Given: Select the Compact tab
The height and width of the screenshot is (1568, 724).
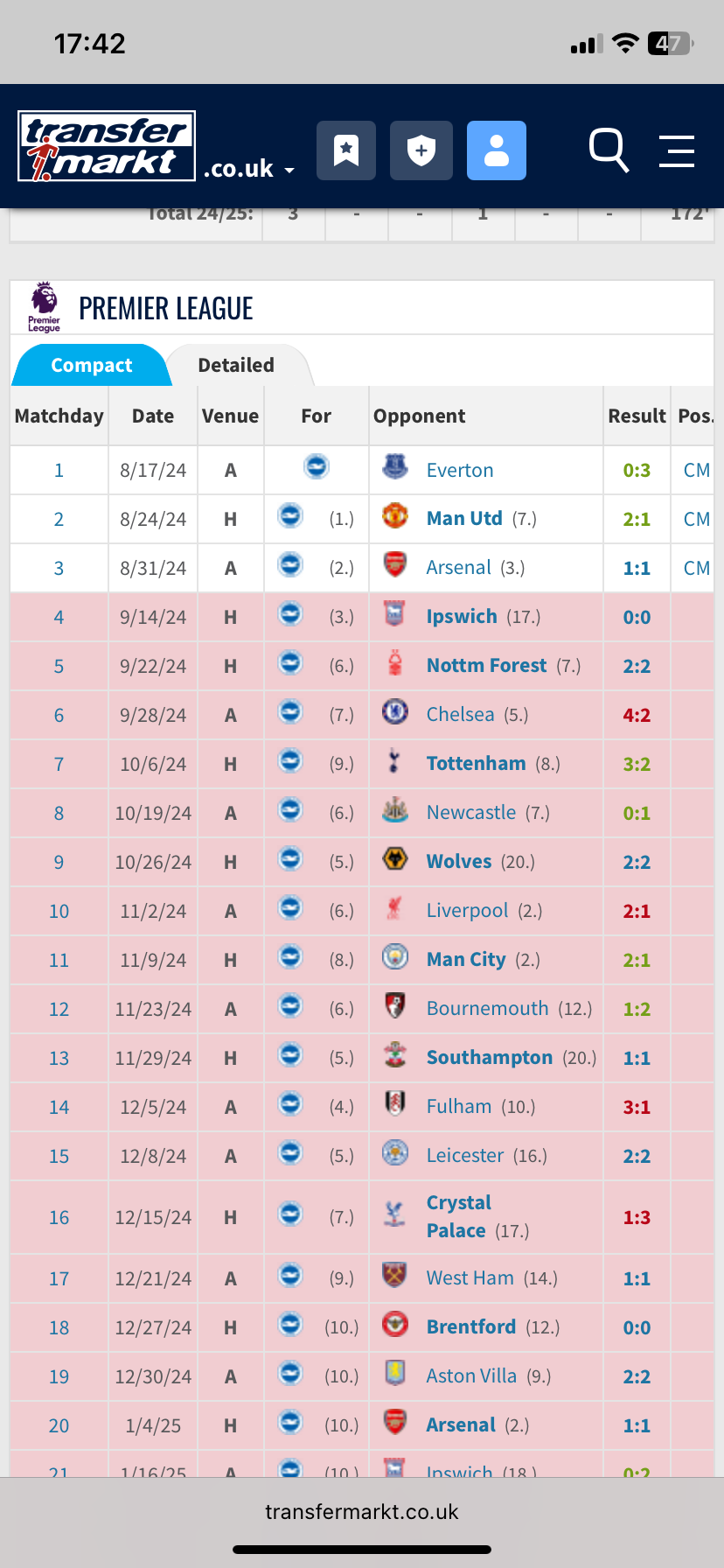Looking at the screenshot, I should click(91, 365).
